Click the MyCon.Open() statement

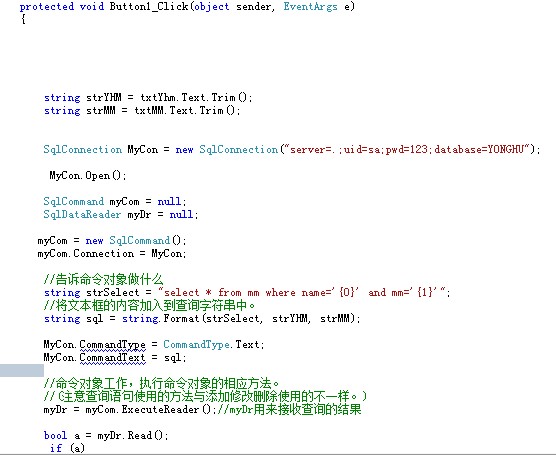88,175
